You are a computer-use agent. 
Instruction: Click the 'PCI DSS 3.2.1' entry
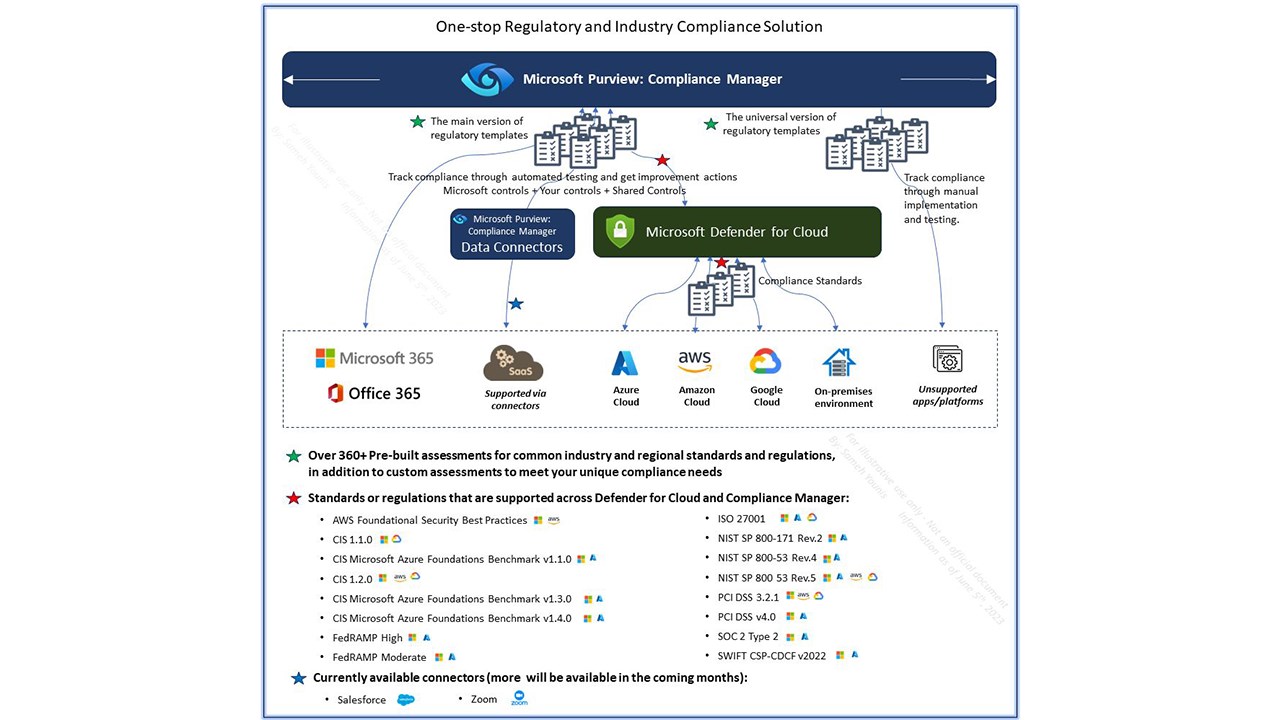click(747, 597)
